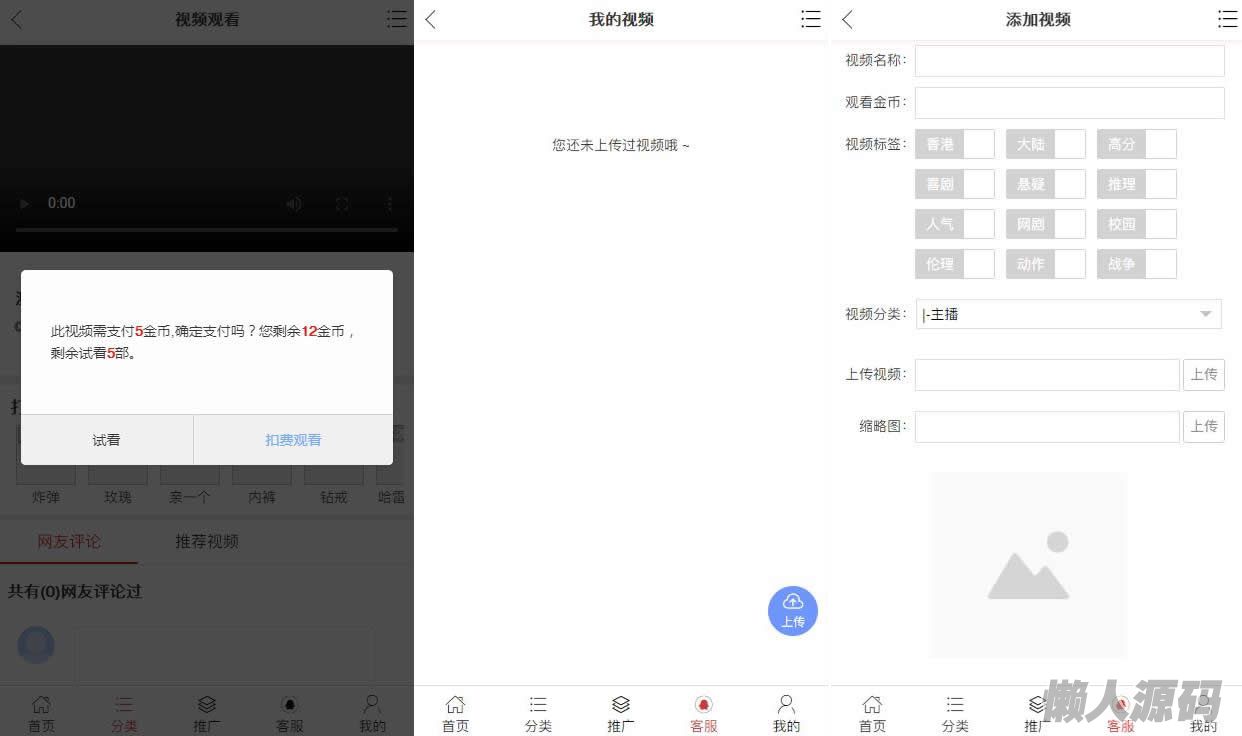Tap the back arrow on 我的视频 header
Viewport: 1242px width, 736px height.
coord(431,19)
